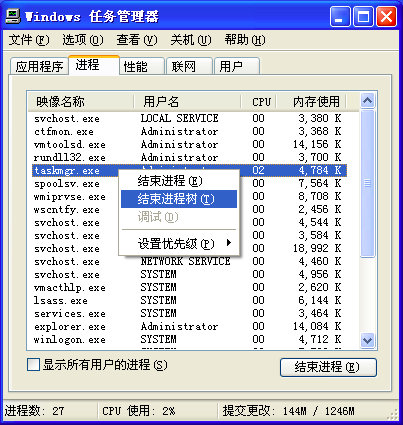Enable 显示所有用户的进程 checkbox
Screen dimensions: 403x425
[33, 365]
